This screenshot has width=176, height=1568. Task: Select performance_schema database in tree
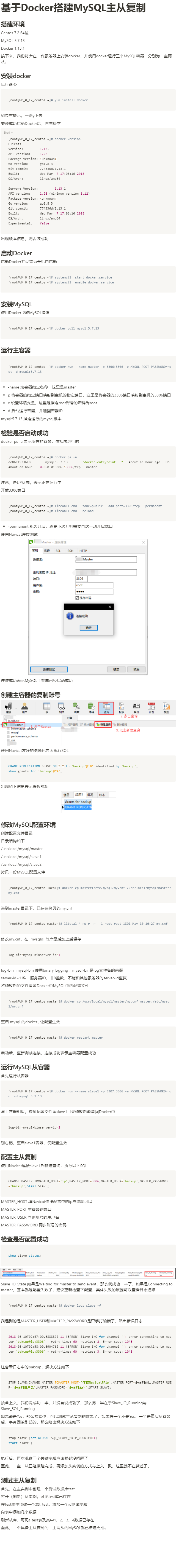(24, 736)
